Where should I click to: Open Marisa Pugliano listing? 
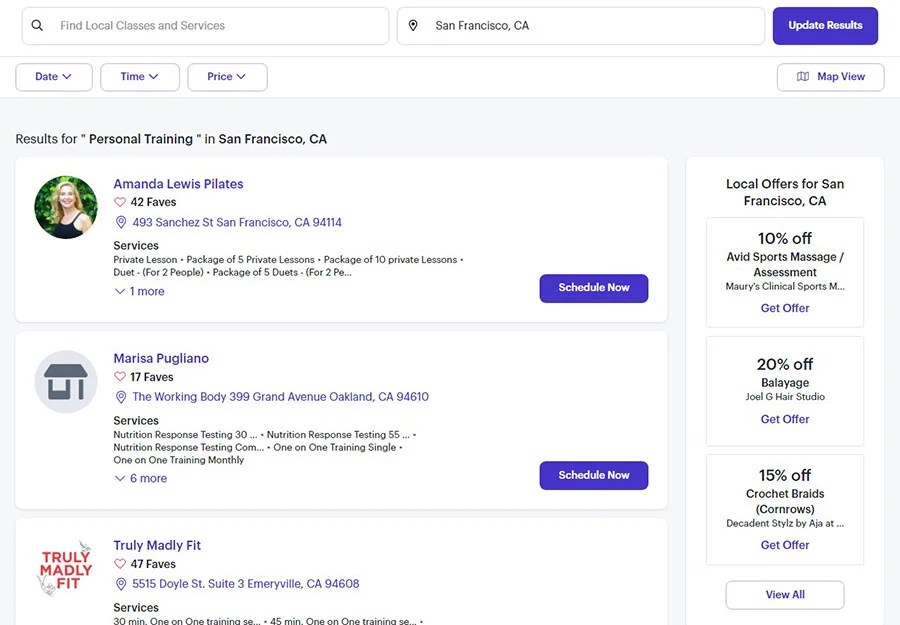161,358
